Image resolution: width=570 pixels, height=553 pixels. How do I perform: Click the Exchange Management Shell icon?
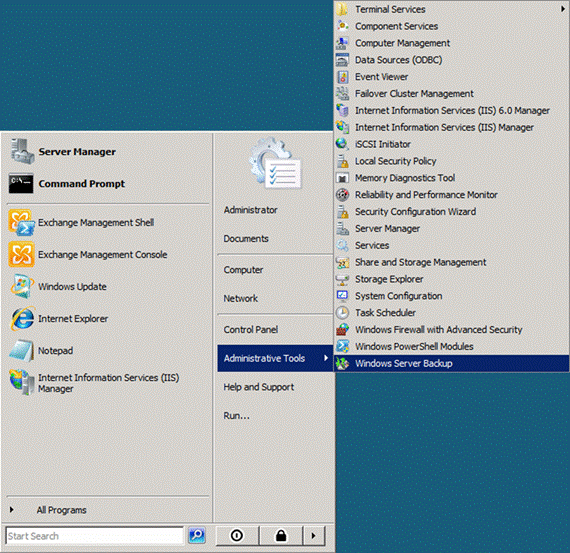(22, 223)
